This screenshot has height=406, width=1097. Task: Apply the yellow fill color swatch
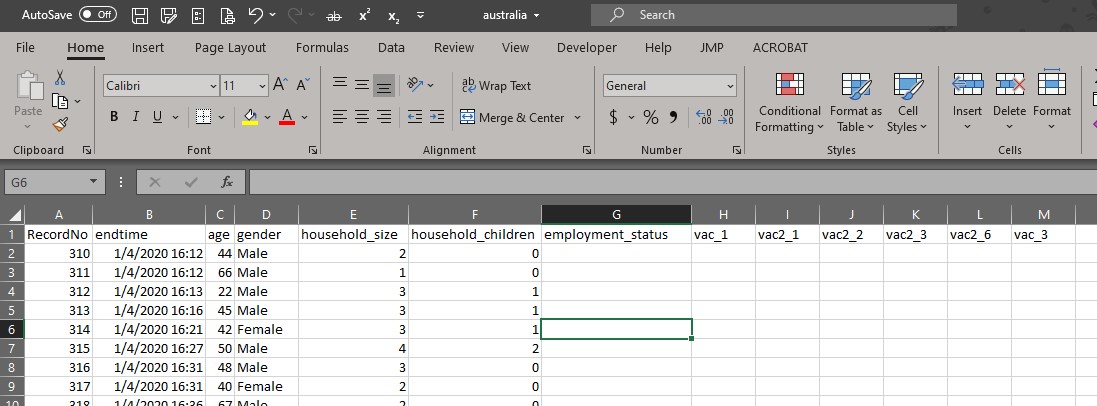pyautogui.click(x=250, y=117)
